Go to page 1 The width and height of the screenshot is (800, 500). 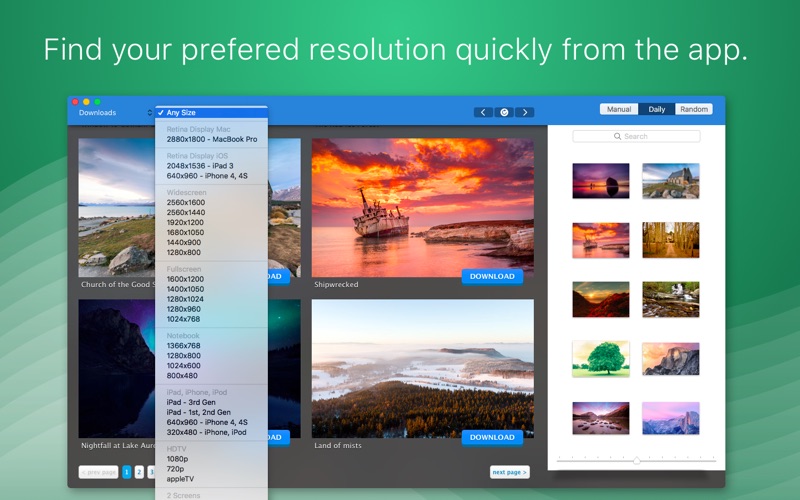(x=127, y=472)
